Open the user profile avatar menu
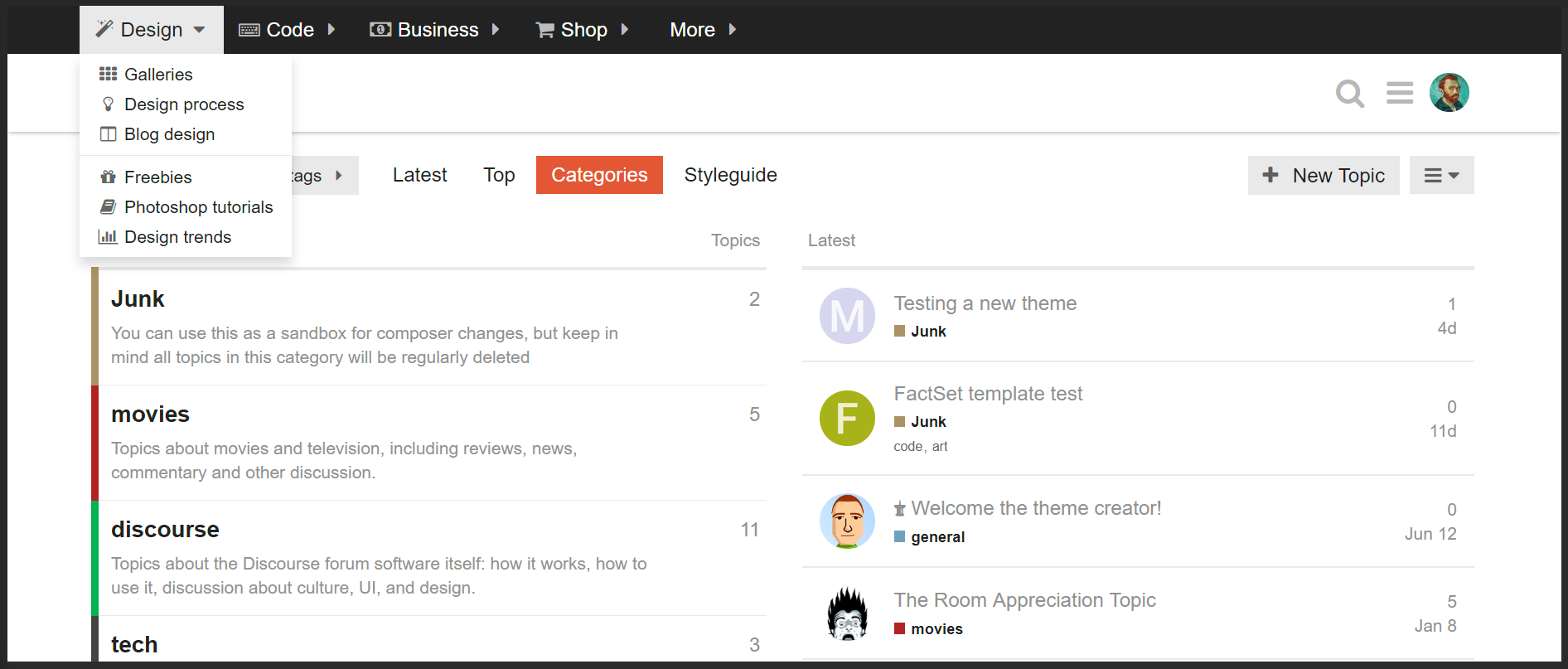 [x=1449, y=93]
